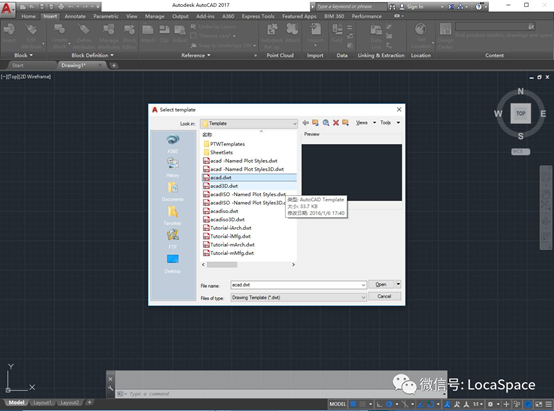
Task: Expand the Block Definition panel dropdown
Action: tap(93, 55)
